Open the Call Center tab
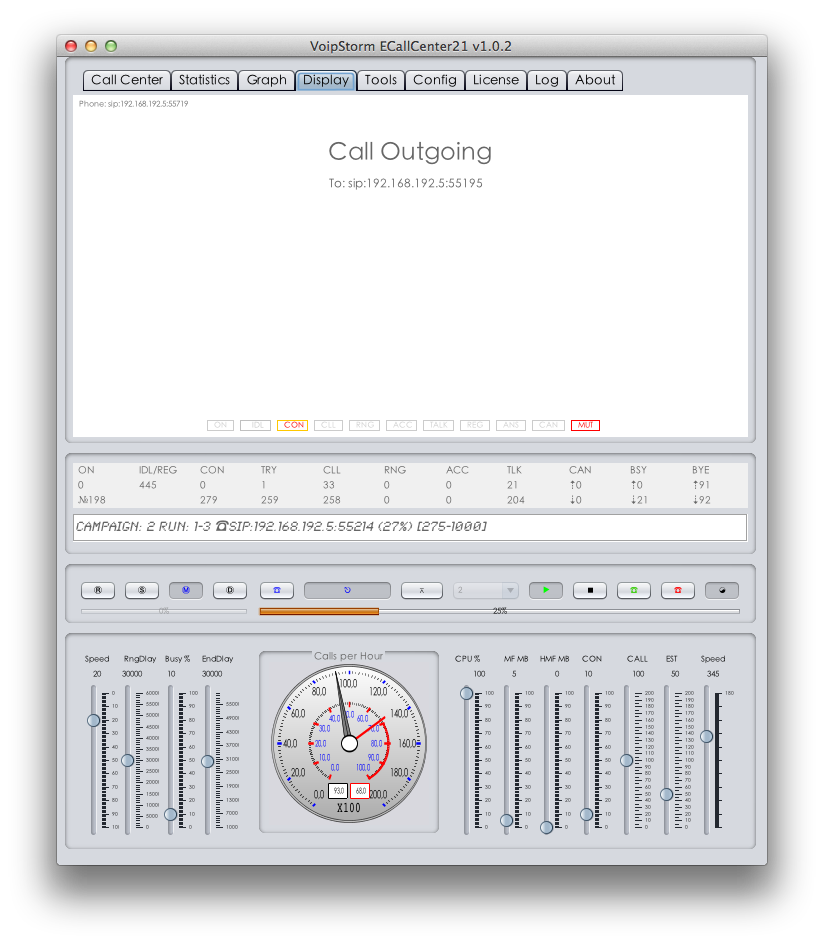 click(x=126, y=80)
